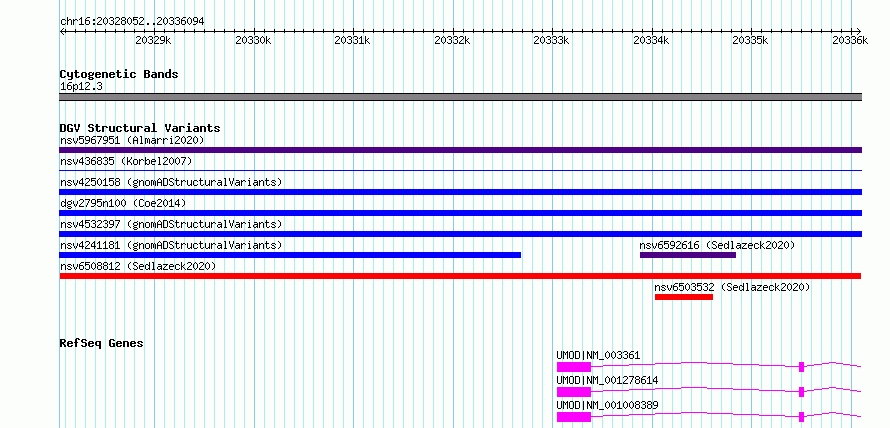Screen dimensions: 890x428
Task: Click the large magenta exon of UMOD|NM_001008389
Action: pos(574,417)
